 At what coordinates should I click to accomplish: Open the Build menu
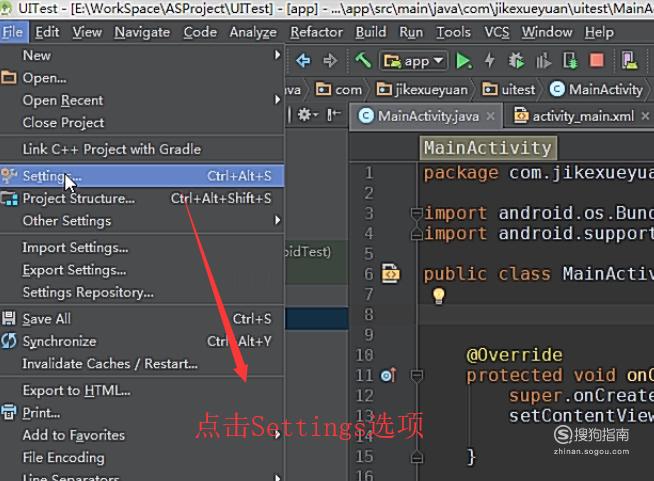[371, 32]
